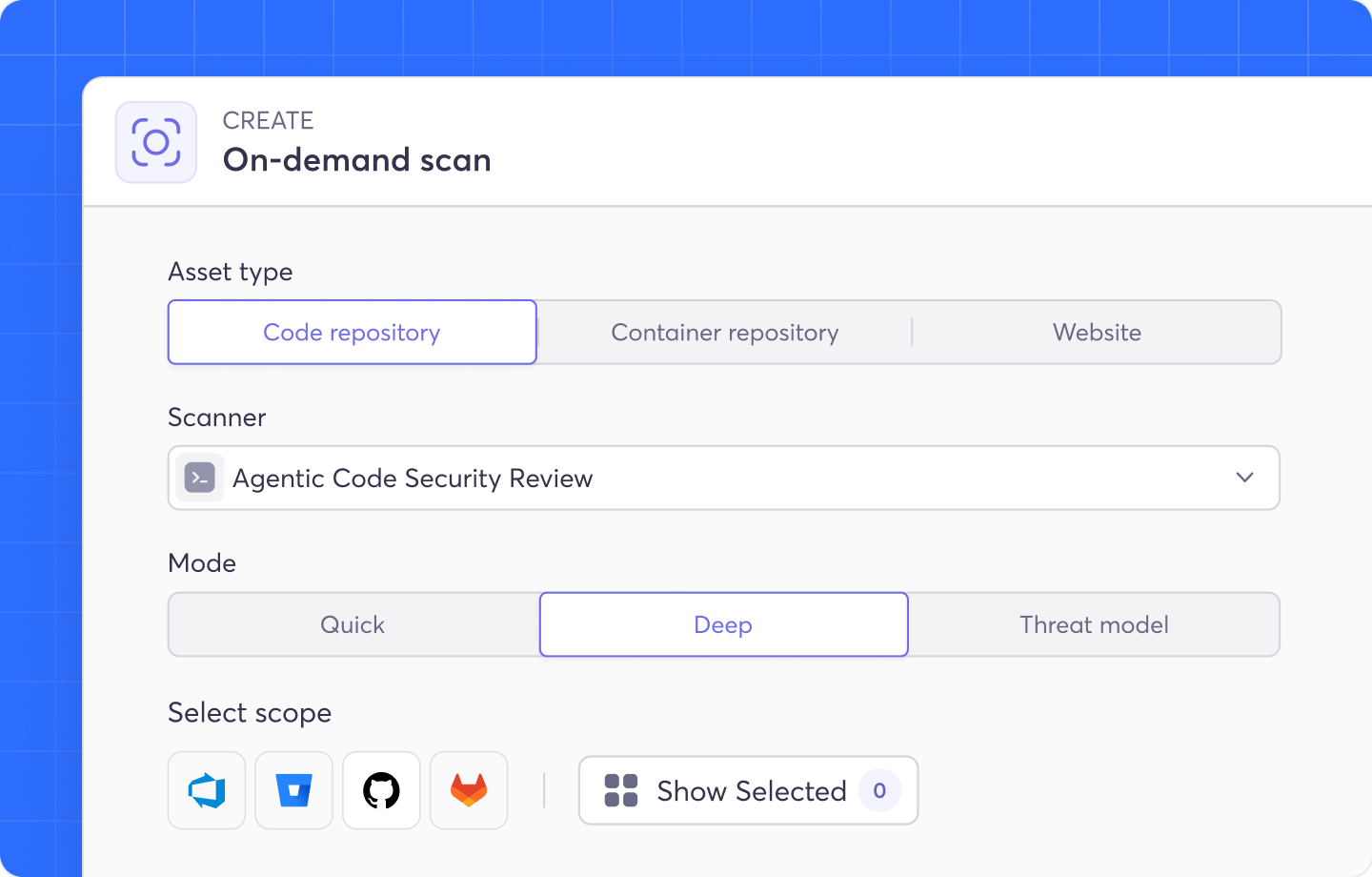The height and width of the screenshot is (877, 1372).
Task: Select Azure DevOps as the scope source
Action: pos(207,790)
